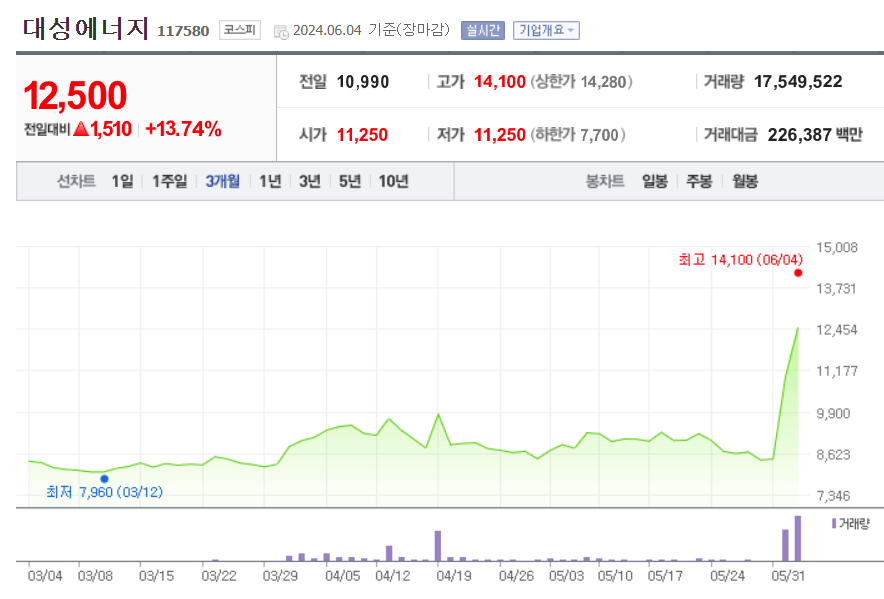Click the +13.74% change rate
The height and width of the screenshot is (599, 884).
pos(183,129)
